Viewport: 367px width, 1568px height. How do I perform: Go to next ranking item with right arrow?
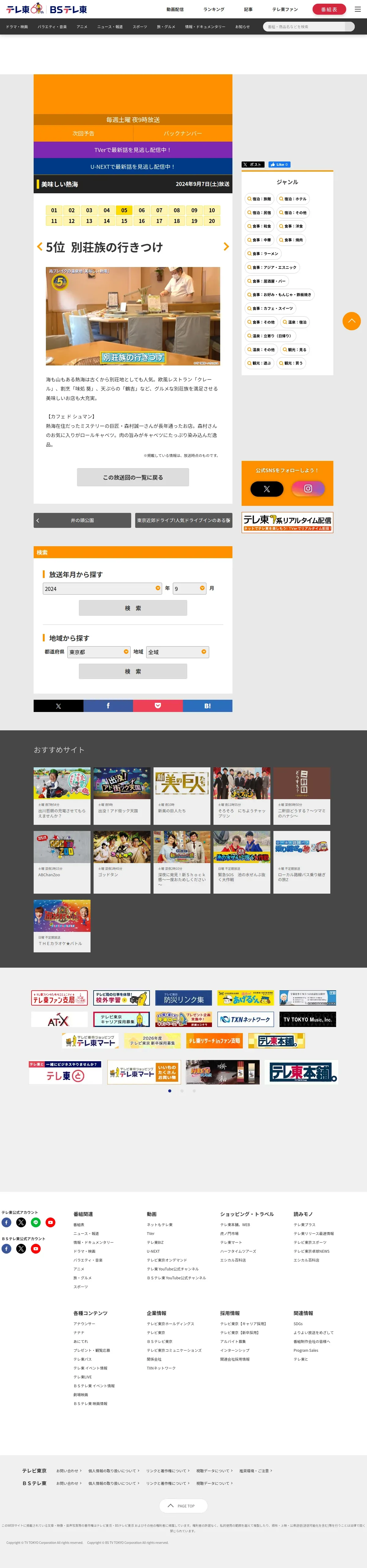pyautogui.click(x=226, y=247)
